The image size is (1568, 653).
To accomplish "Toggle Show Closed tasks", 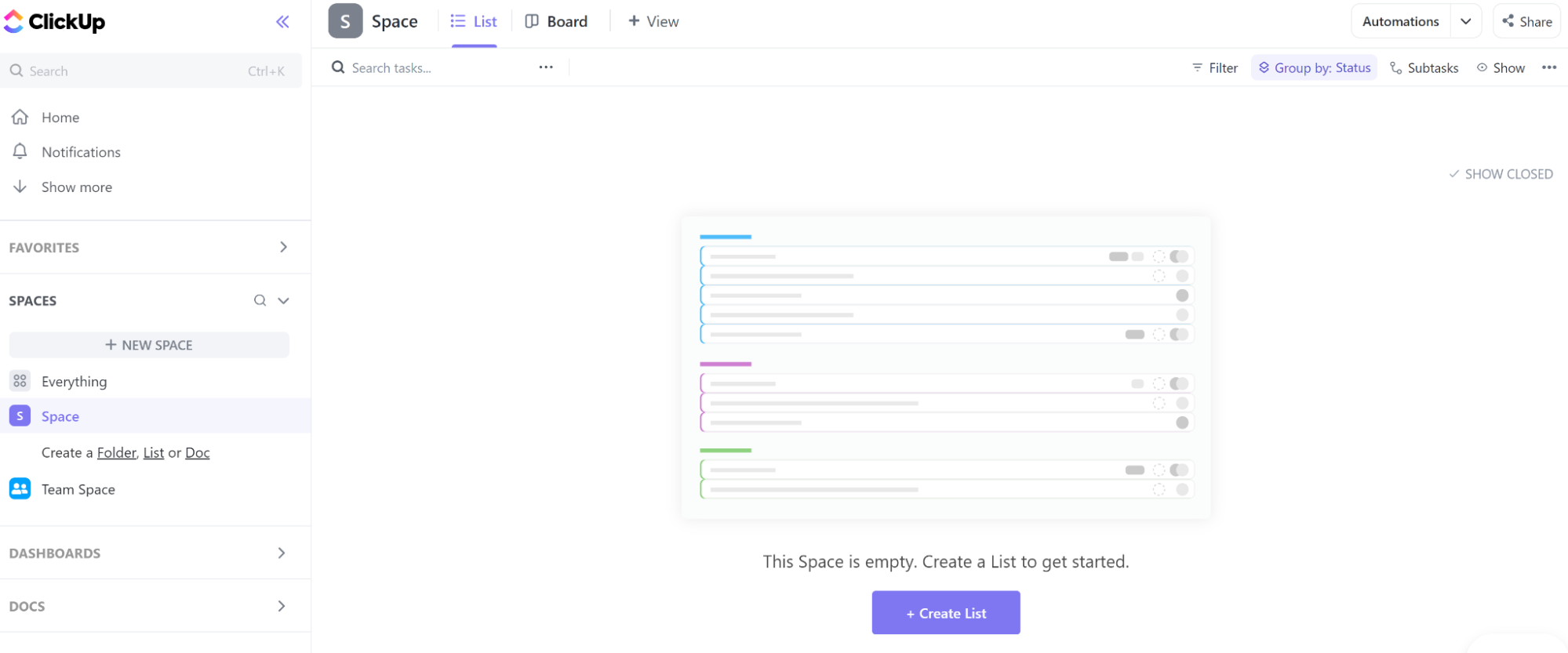I will click(1500, 174).
